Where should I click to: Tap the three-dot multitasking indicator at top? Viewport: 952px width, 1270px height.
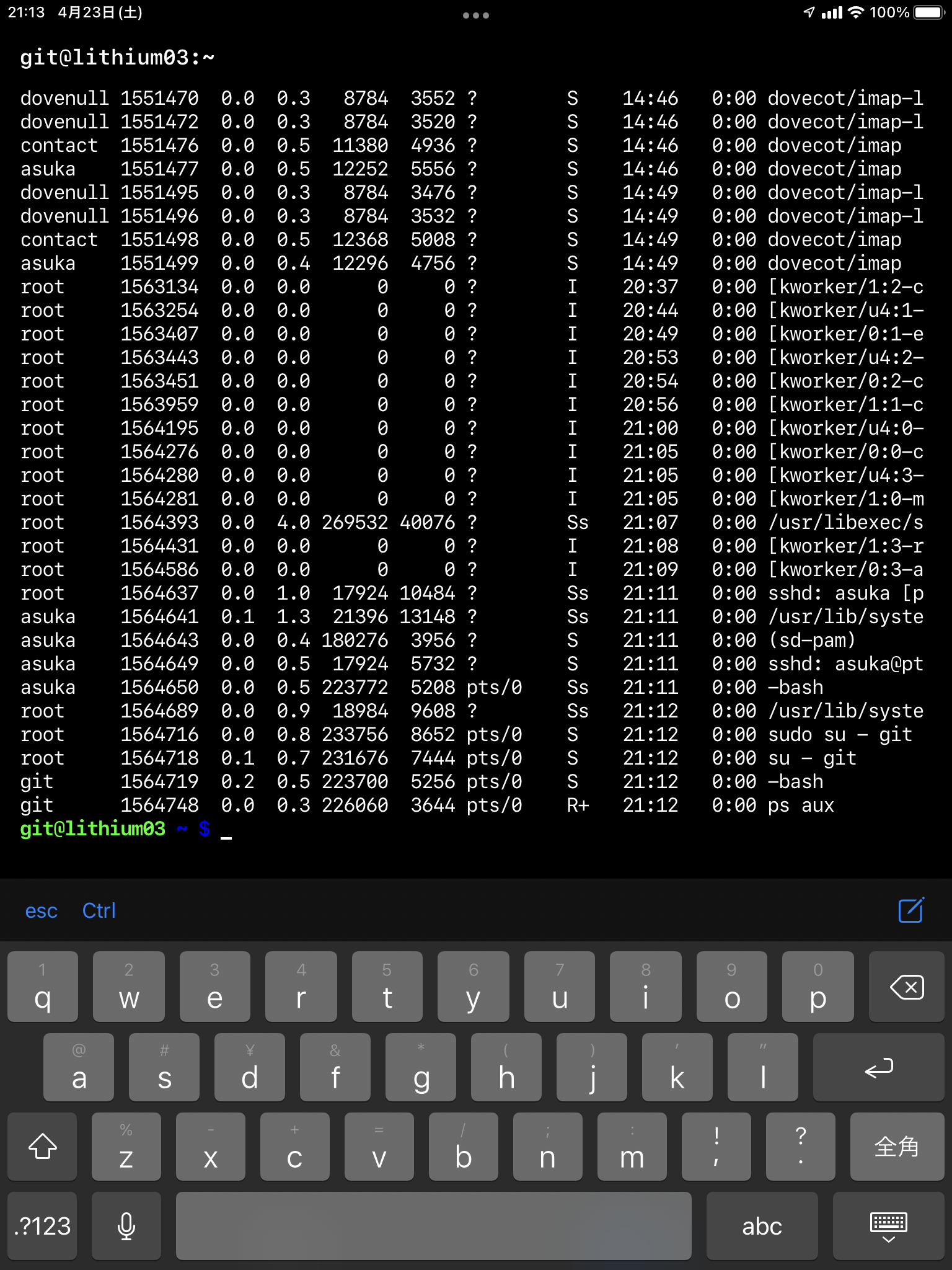[x=475, y=16]
